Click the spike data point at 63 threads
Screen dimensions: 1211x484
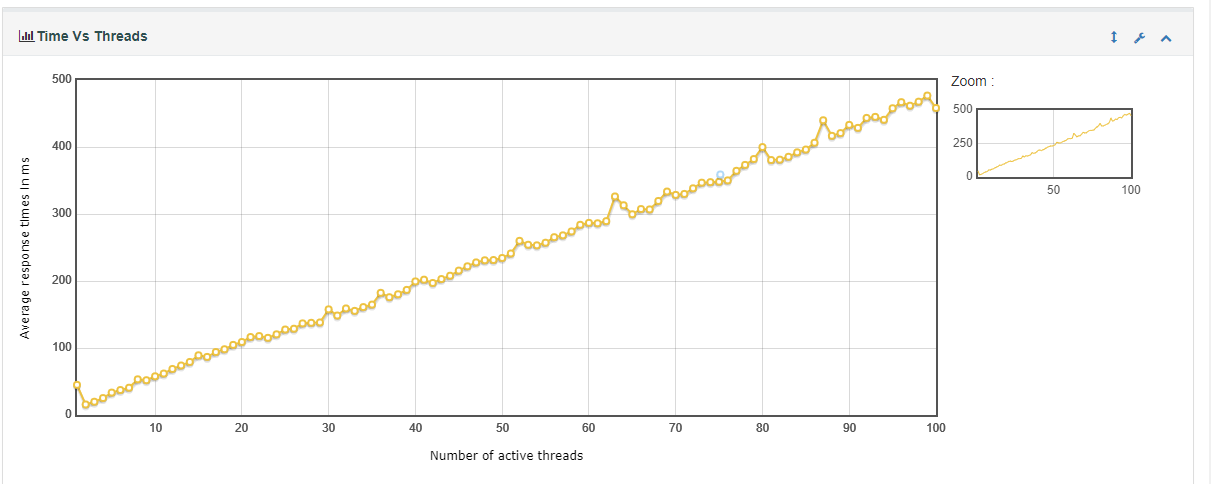click(615, 197)
